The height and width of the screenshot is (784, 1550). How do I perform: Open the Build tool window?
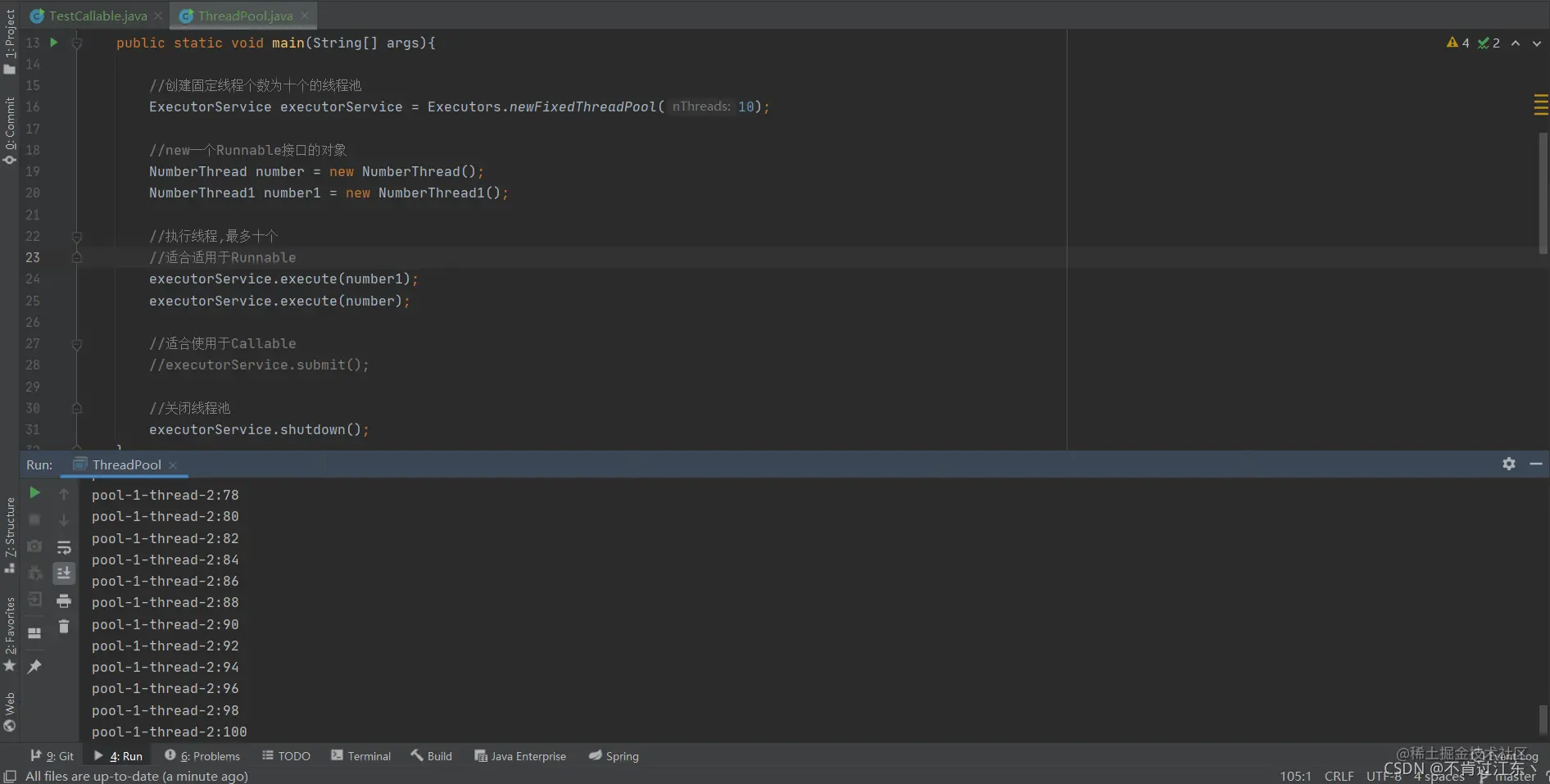tap(432, 756)
